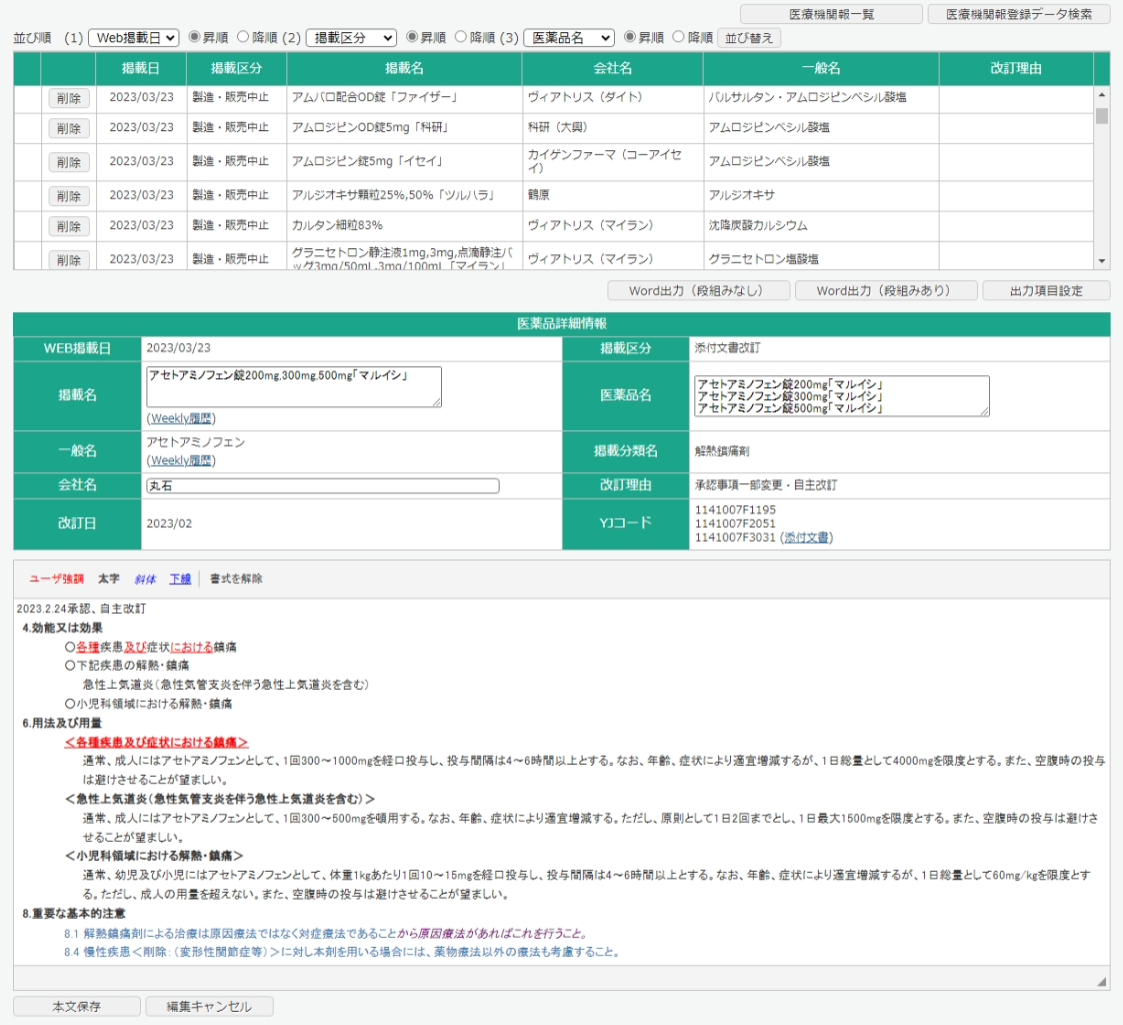Click the text 2023.2.24承認、自主改訂
Viewport: 1123px width, 1025px height.
pos(81,609)
